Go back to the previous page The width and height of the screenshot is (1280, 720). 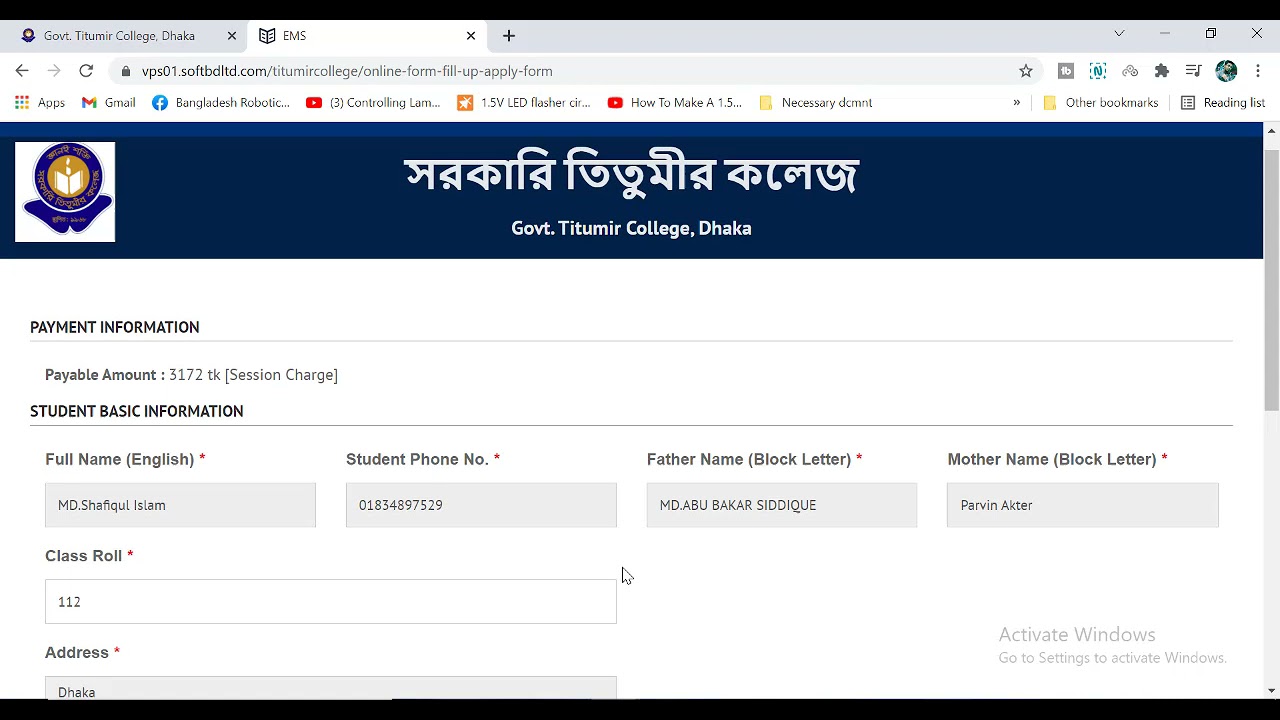coord(22,71)
